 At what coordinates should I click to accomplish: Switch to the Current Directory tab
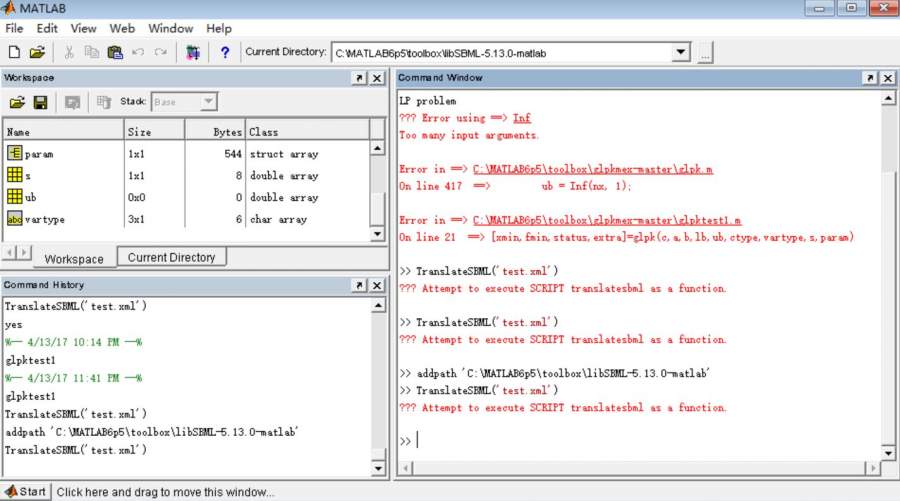point(171,257)
